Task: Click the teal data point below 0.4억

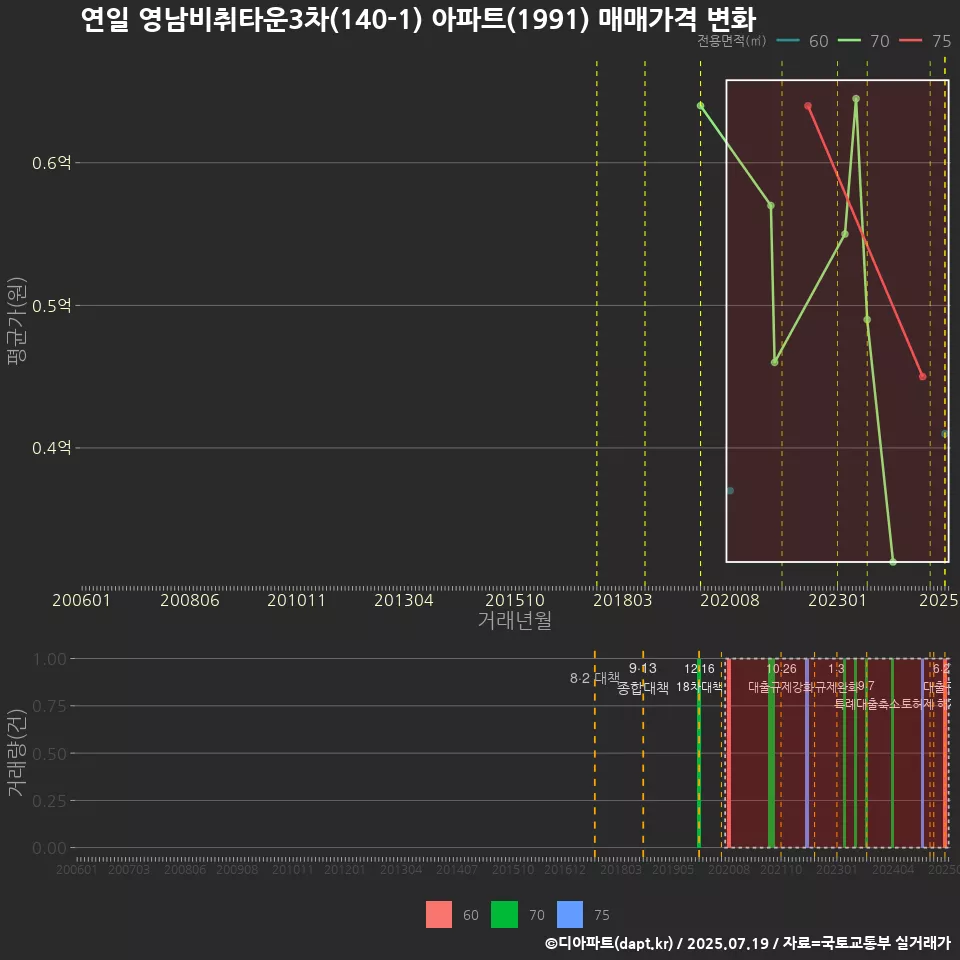Action: (x=730, y=490)
